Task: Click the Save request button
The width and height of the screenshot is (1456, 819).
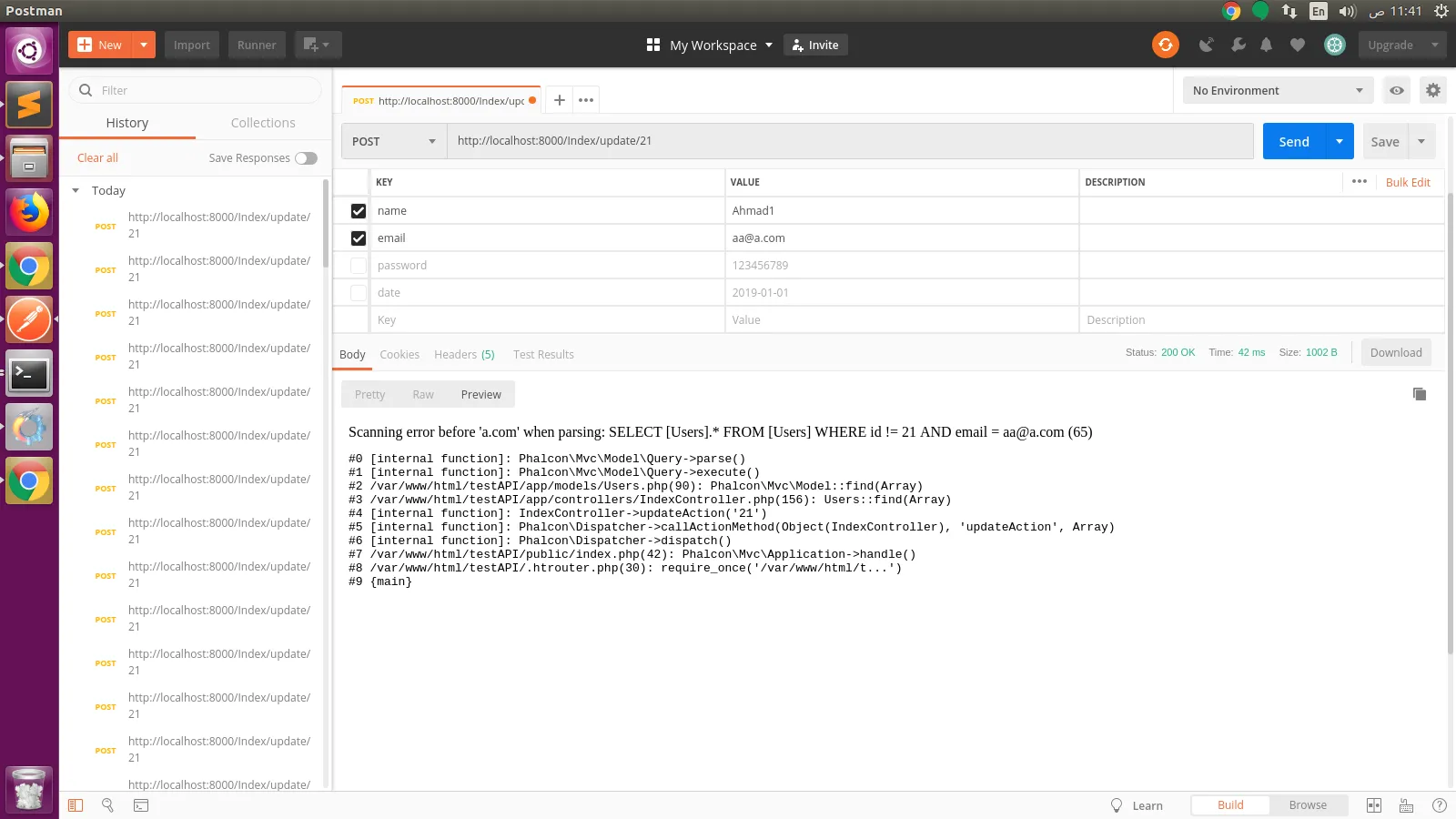Action: (x=1385, y=141)
